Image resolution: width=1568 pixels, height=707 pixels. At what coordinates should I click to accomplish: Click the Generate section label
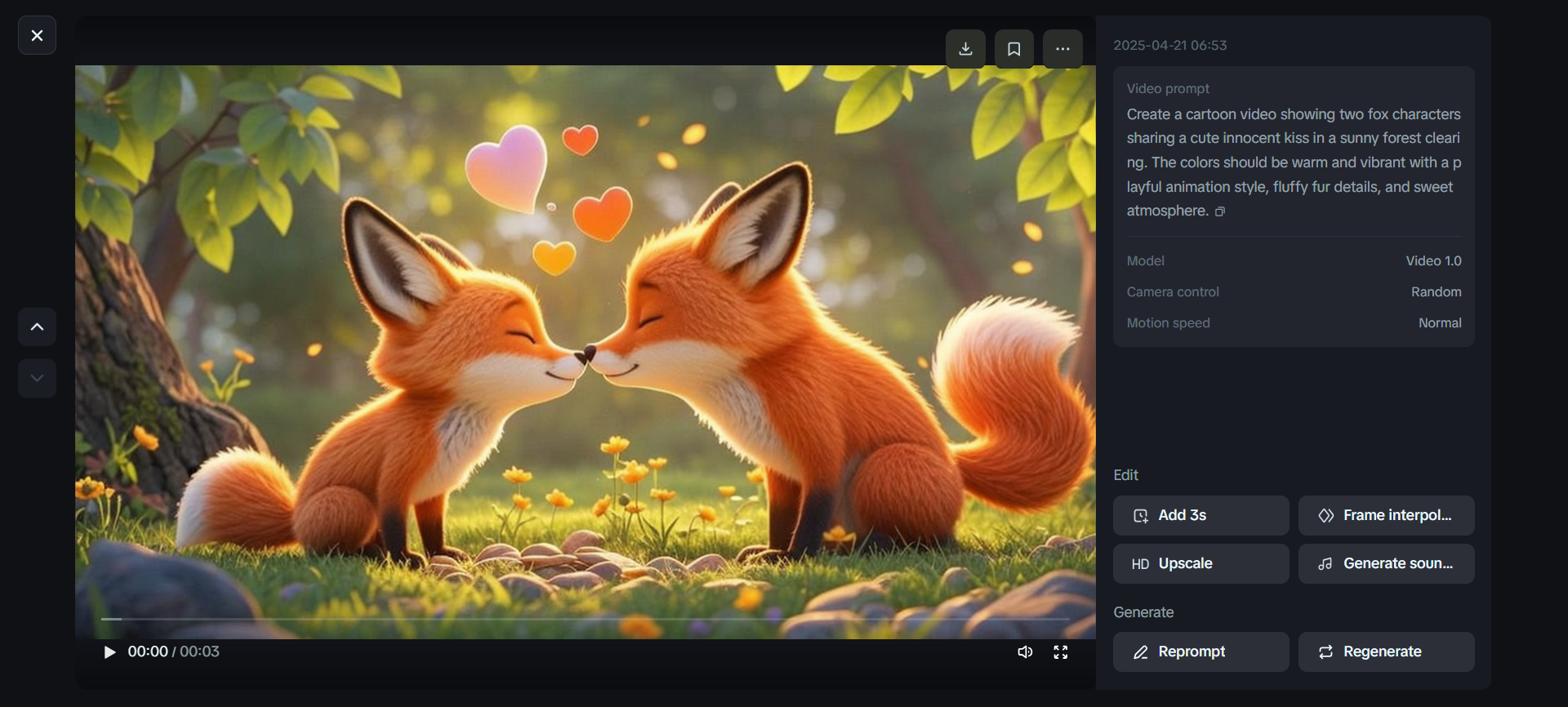[x=1143, y=612]
